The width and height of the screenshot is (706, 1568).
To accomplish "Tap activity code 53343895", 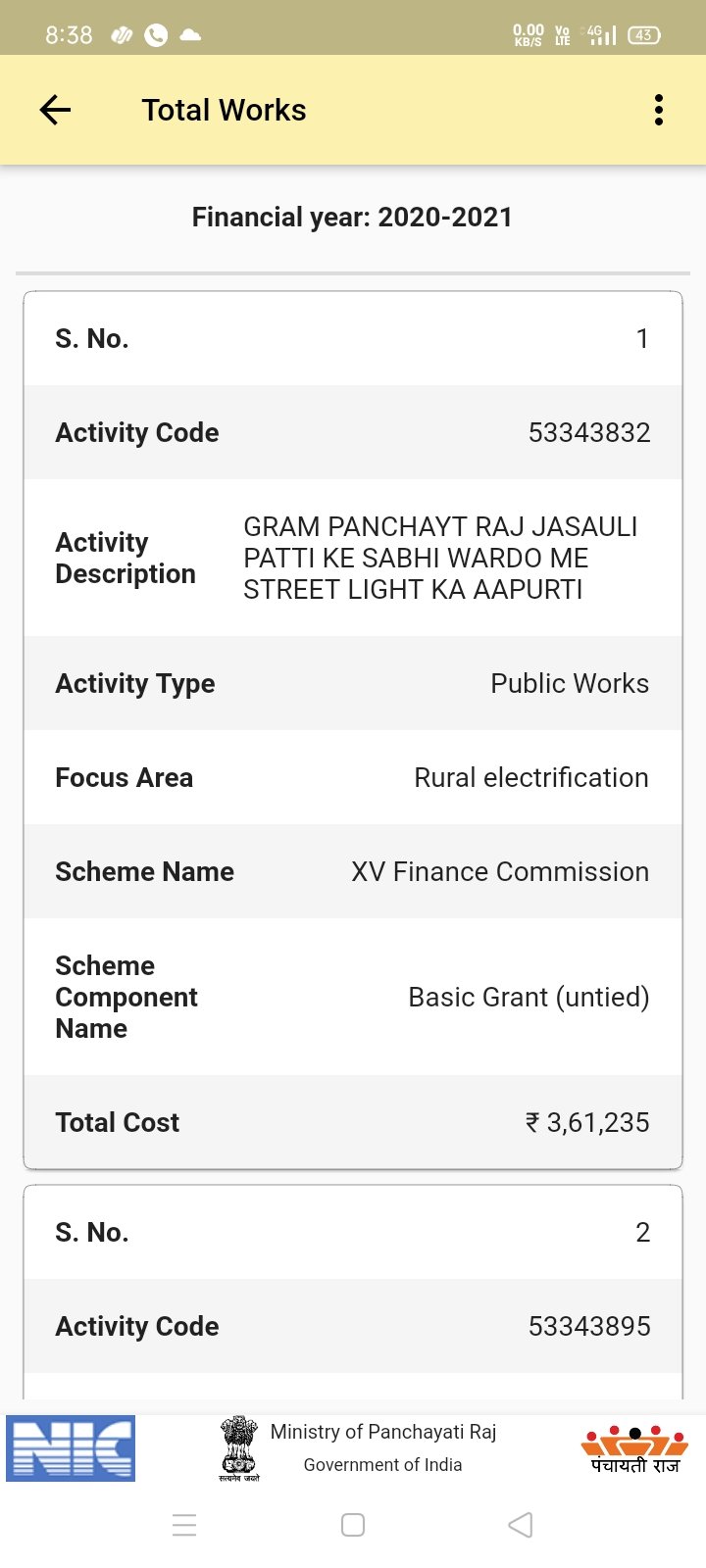I will pyautogui.click(x=588, y=1326).
